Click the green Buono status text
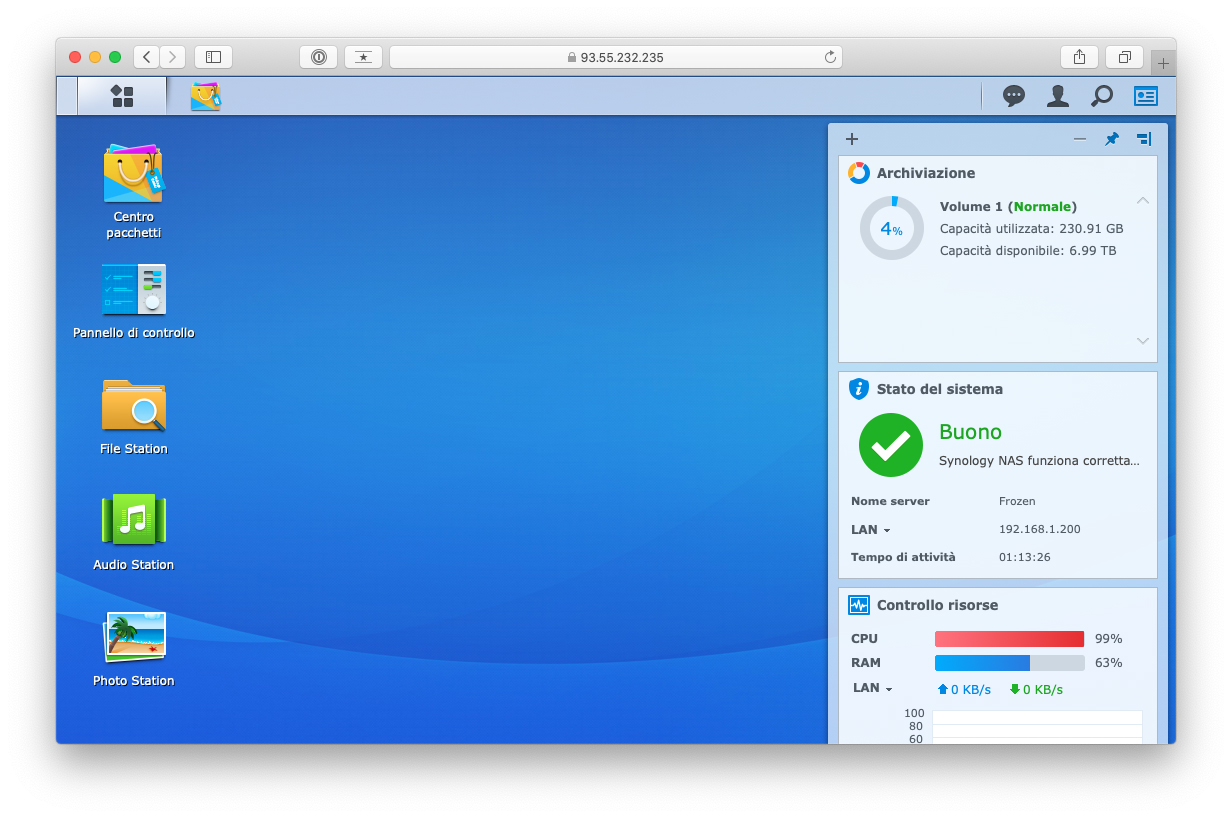Image resolution: width=1232 pixels, height=818 pixels. pyautogui.click(x=970, y=432)
